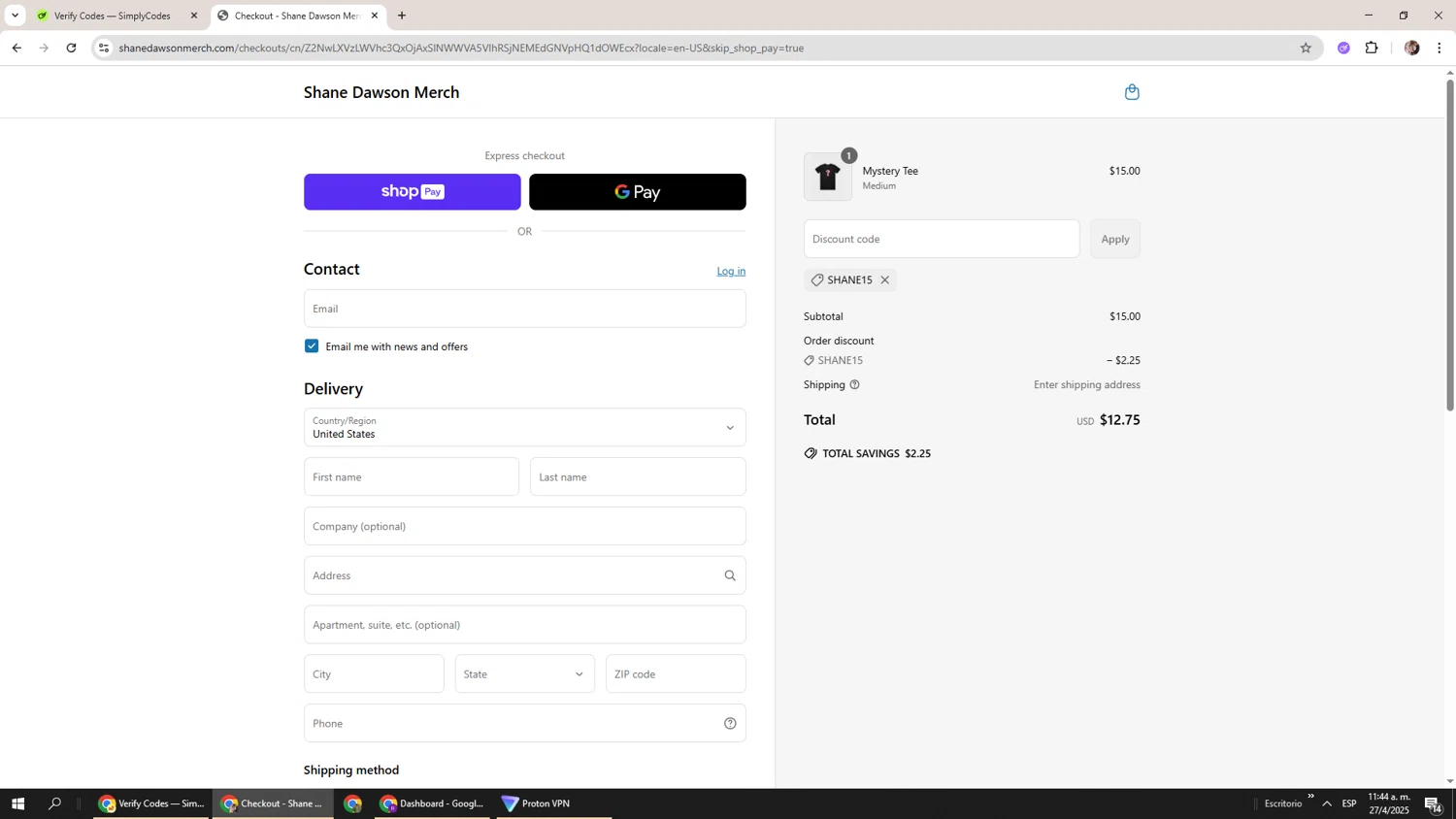Click the taskbar clock and date
Screen dimensions: 1456x819
[x=1389, y=803]
